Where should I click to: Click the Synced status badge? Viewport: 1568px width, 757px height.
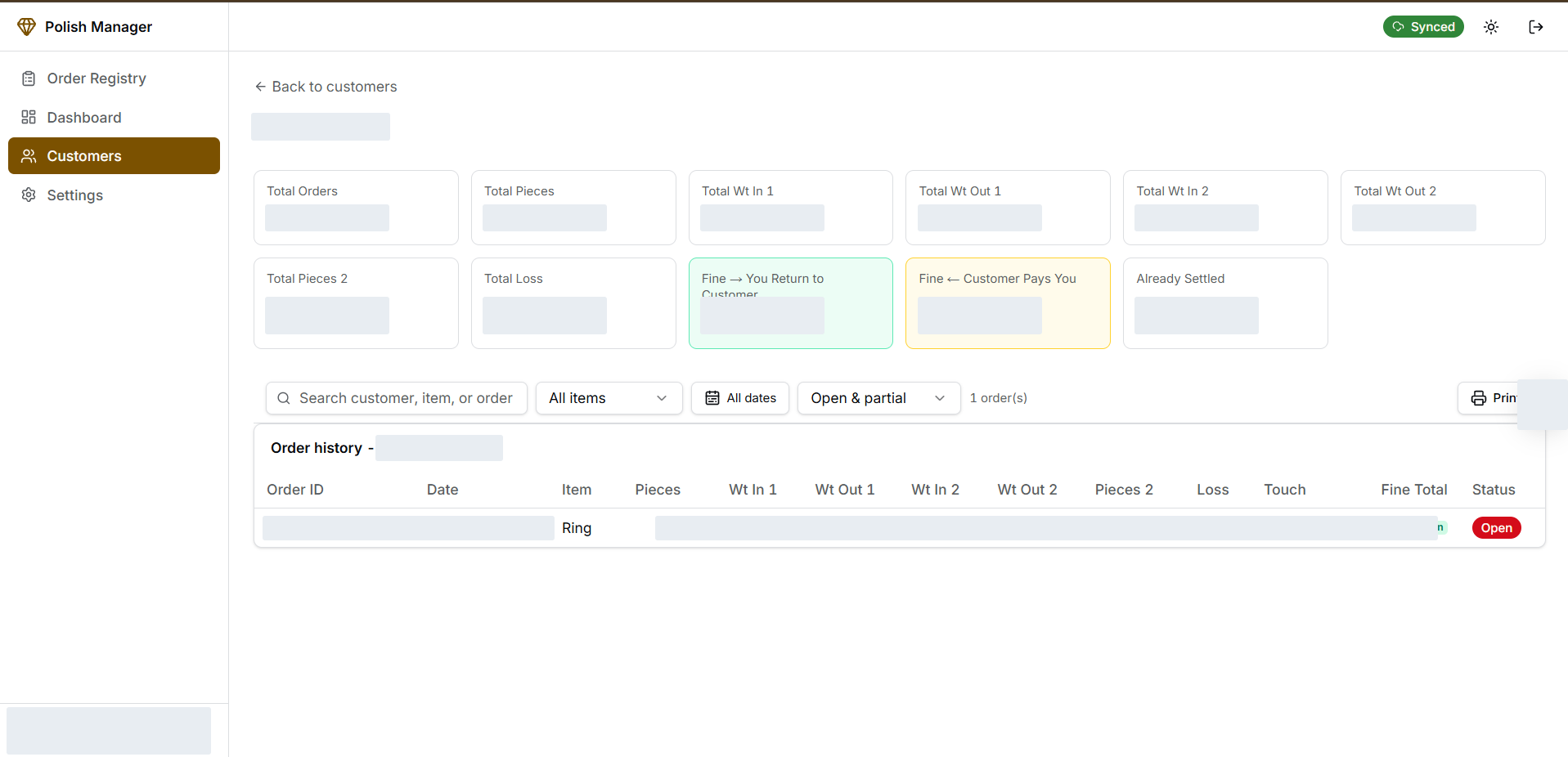(1423, 27)
